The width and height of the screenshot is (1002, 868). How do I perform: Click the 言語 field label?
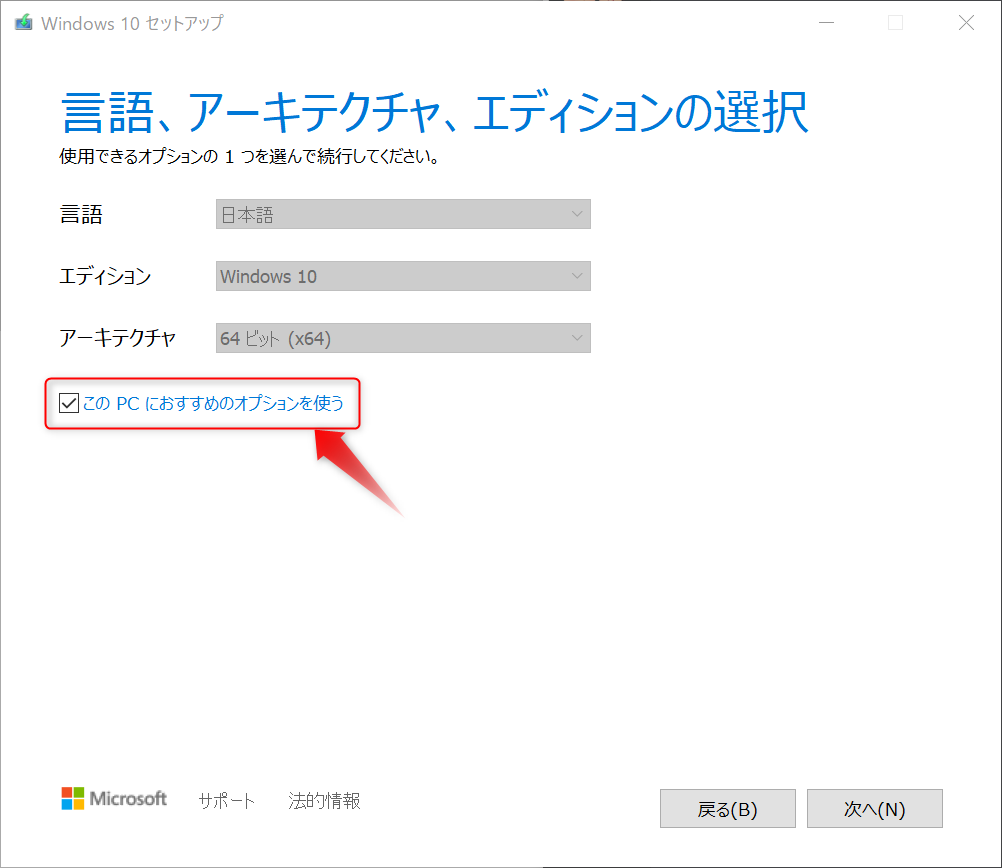81,214
